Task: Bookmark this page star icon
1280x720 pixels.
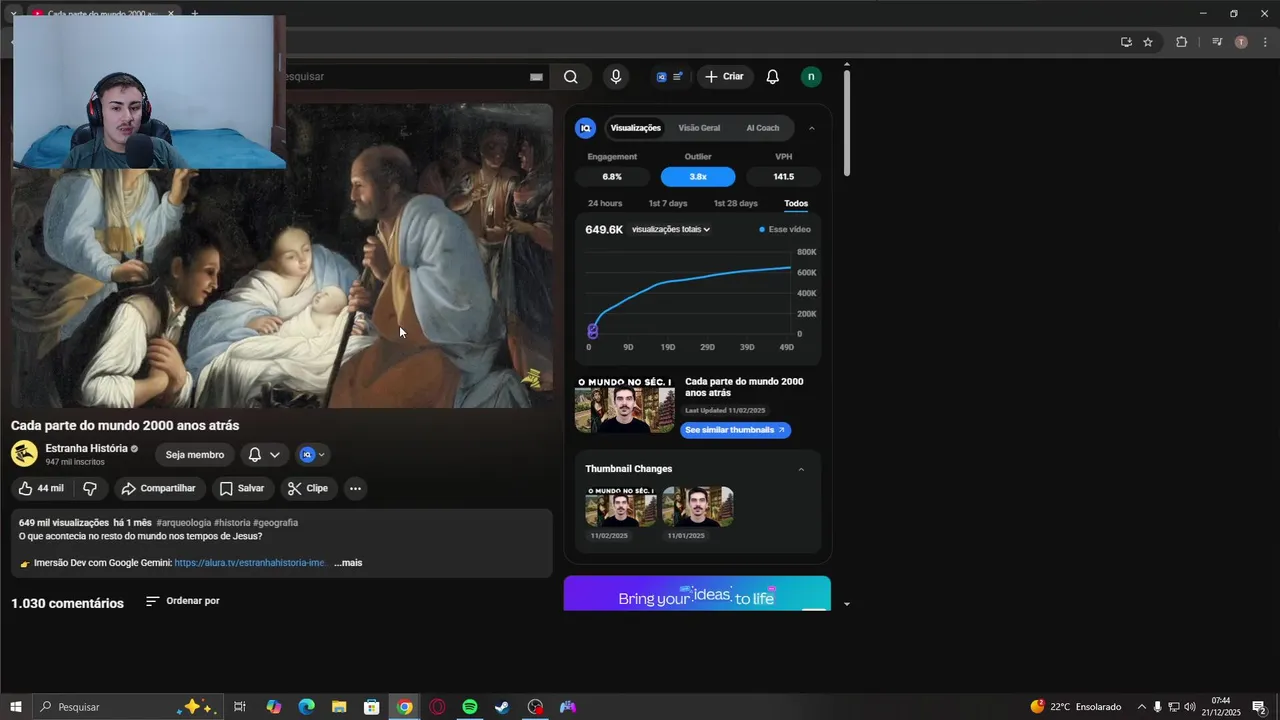Action: point(1148,42)
